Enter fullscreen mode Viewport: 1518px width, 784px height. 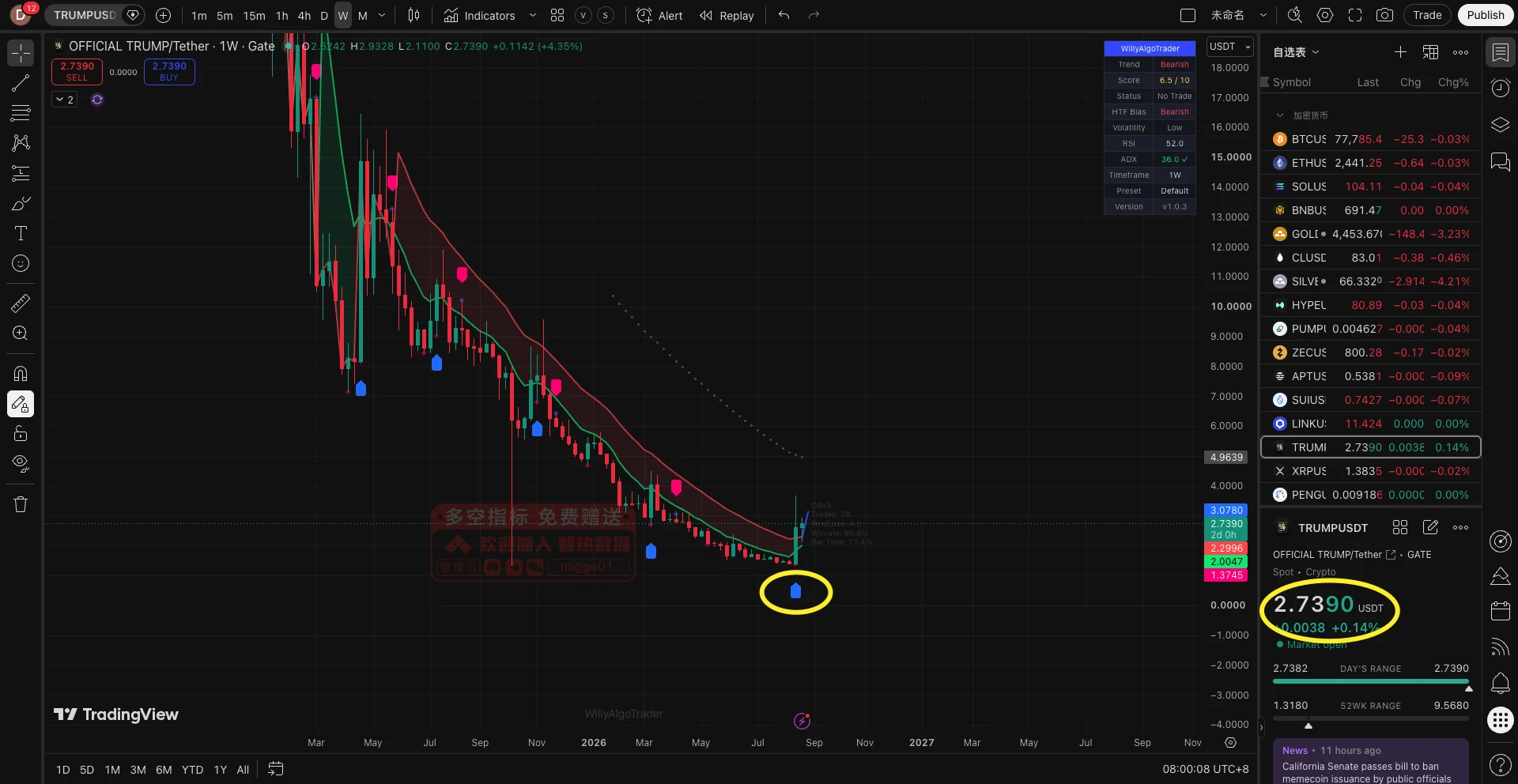coord(1355,15)
